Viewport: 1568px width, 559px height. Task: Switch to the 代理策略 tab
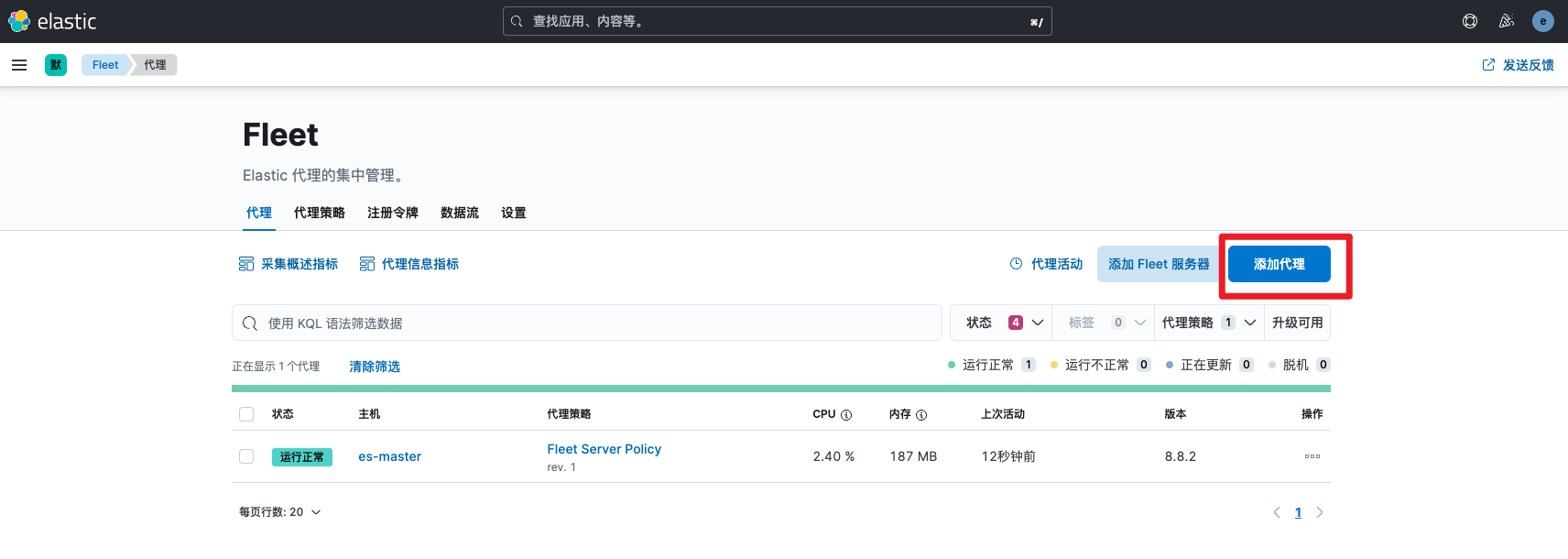pos(320,213)
